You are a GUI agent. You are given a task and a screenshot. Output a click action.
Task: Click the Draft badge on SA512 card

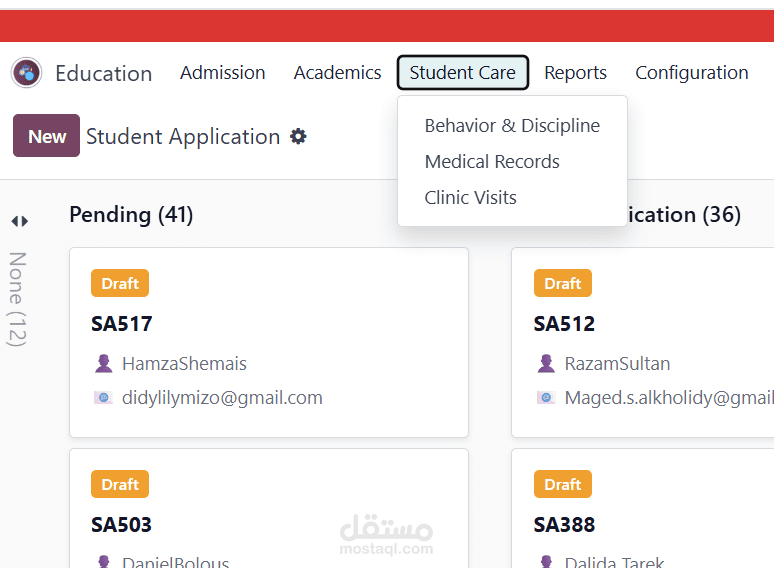(x=563, y=283)
